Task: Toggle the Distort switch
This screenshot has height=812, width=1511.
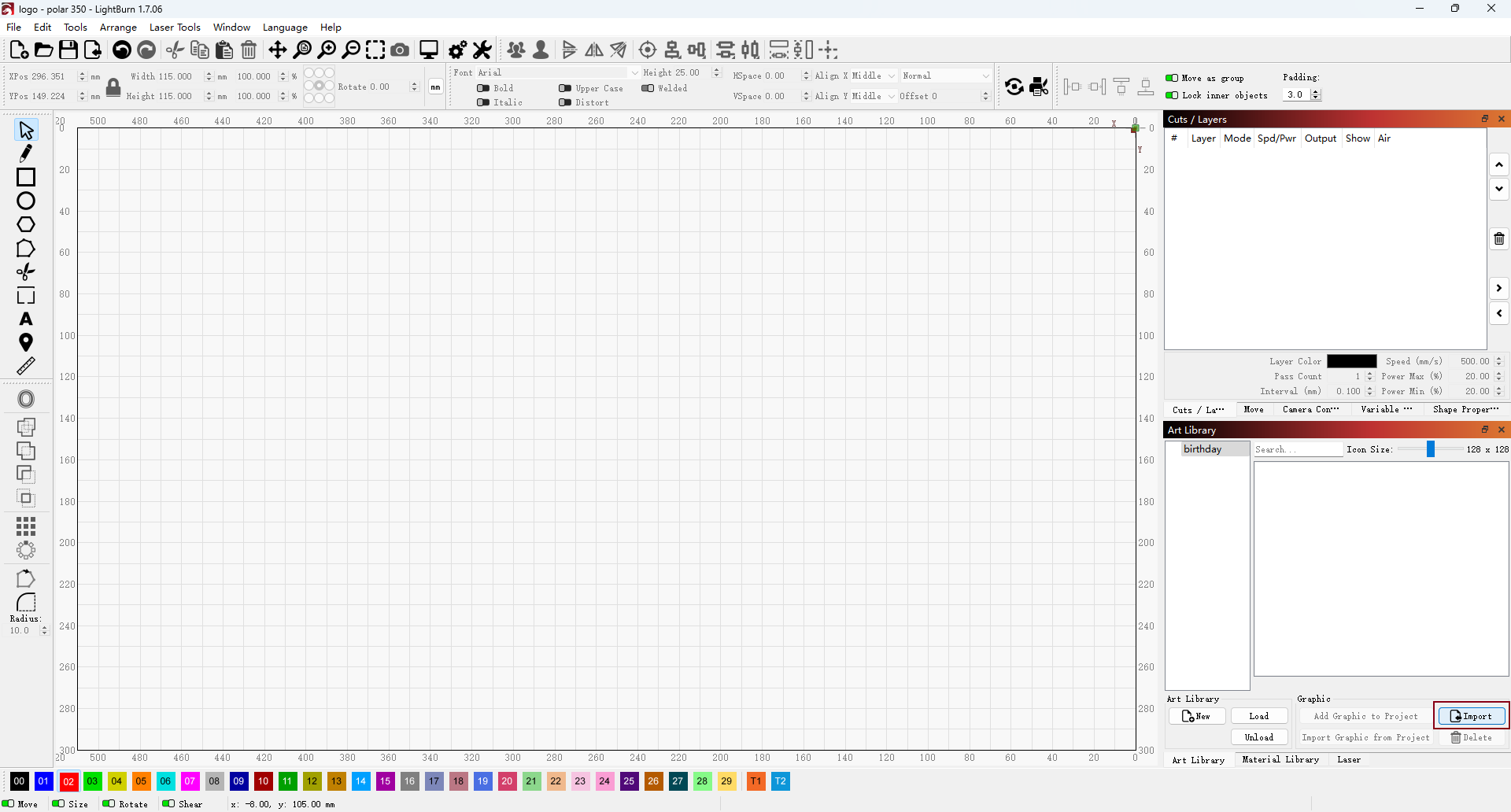Action: (565, 102)
